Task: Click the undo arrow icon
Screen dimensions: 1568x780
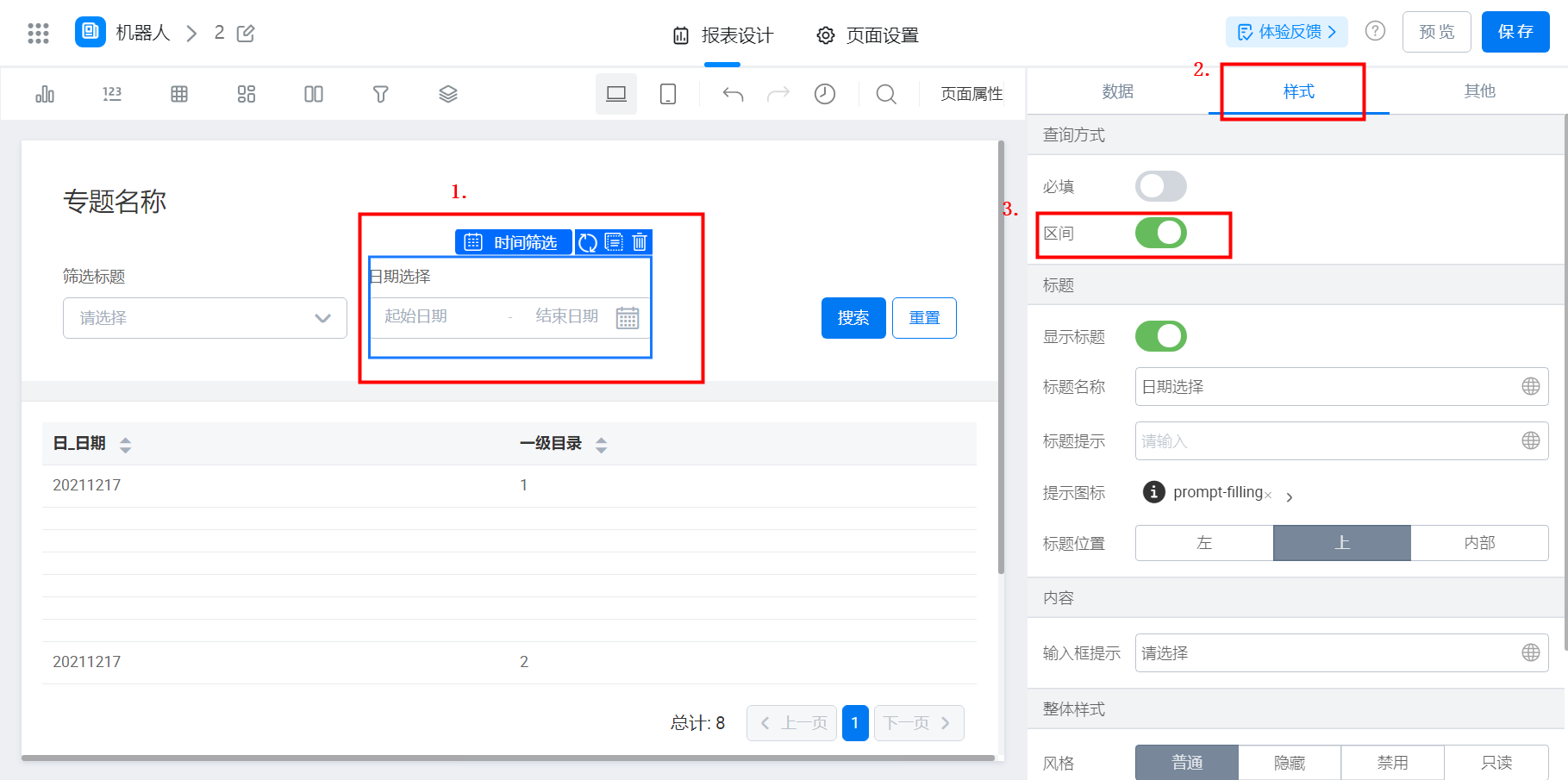Action: [733, 94]
